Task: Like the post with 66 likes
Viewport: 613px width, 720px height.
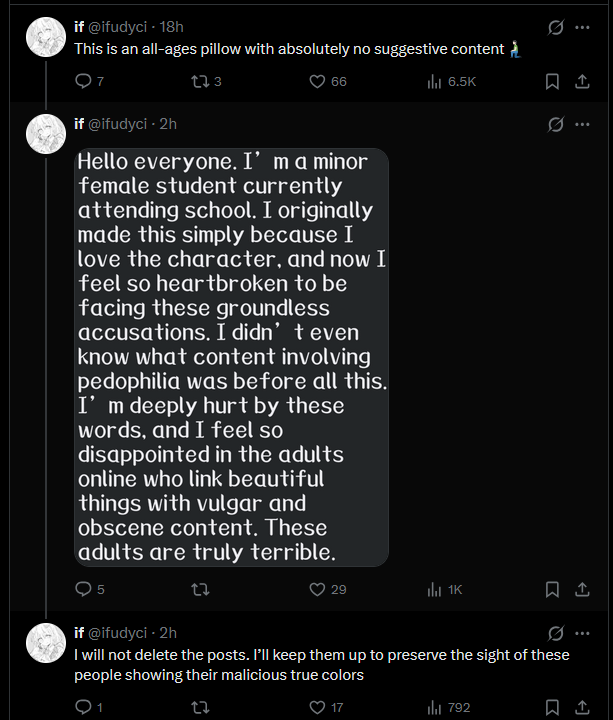Action: click(318, 82)
